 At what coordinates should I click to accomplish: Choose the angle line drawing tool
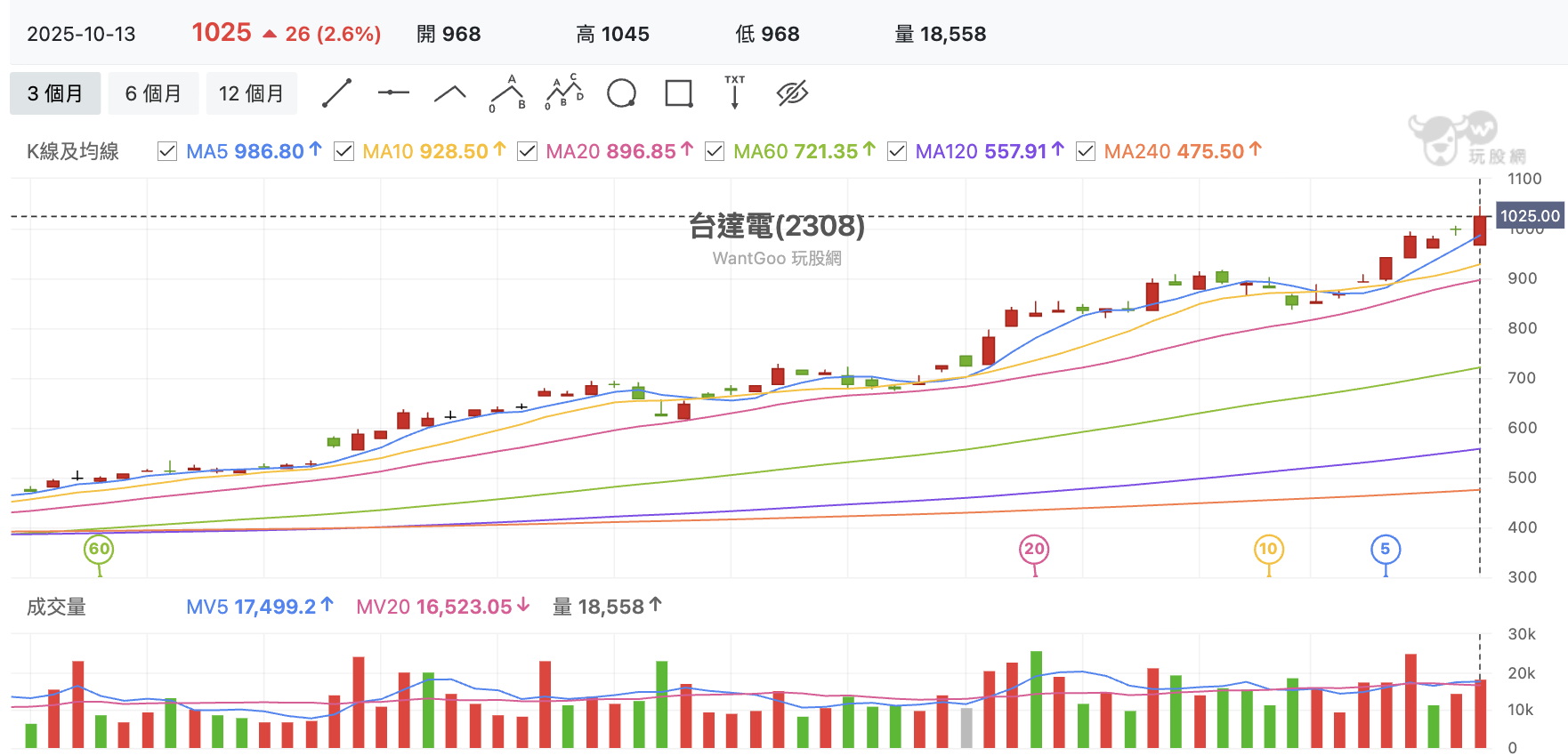point(450,93)
